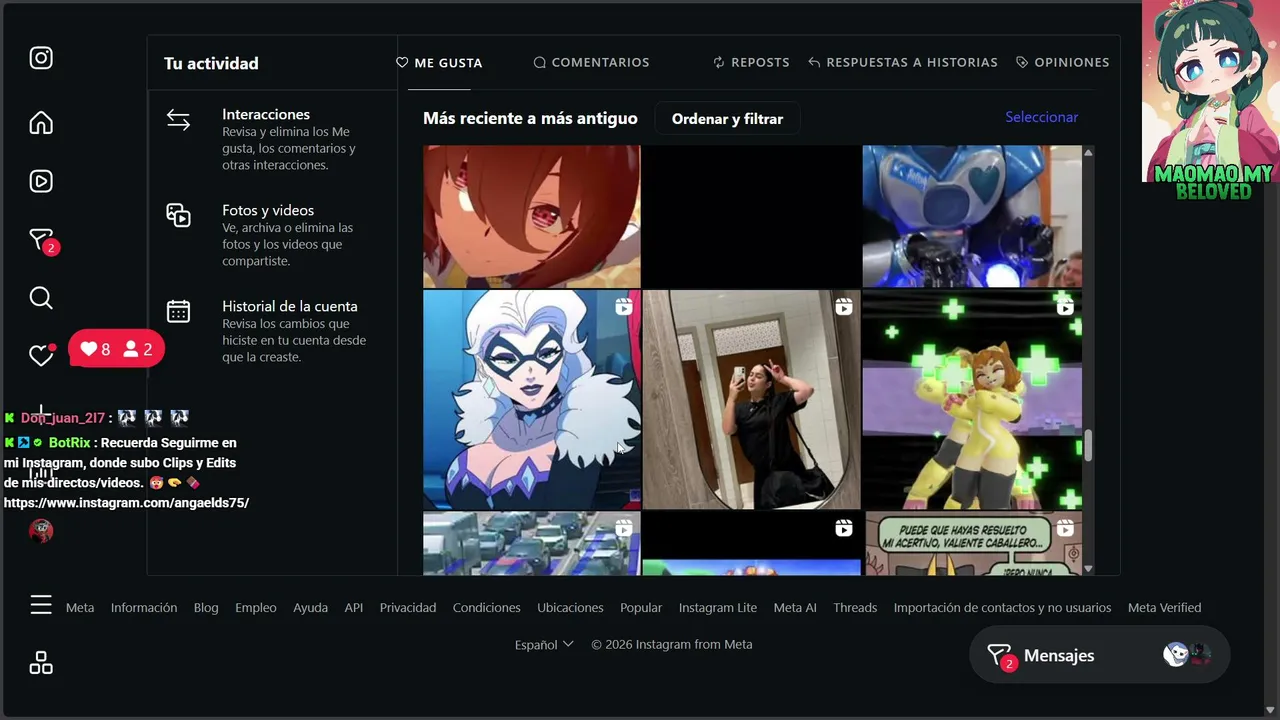Open the Ubicaciones footer link
The height and width of the screenshot is (720, 1280).
pos(570,608)
